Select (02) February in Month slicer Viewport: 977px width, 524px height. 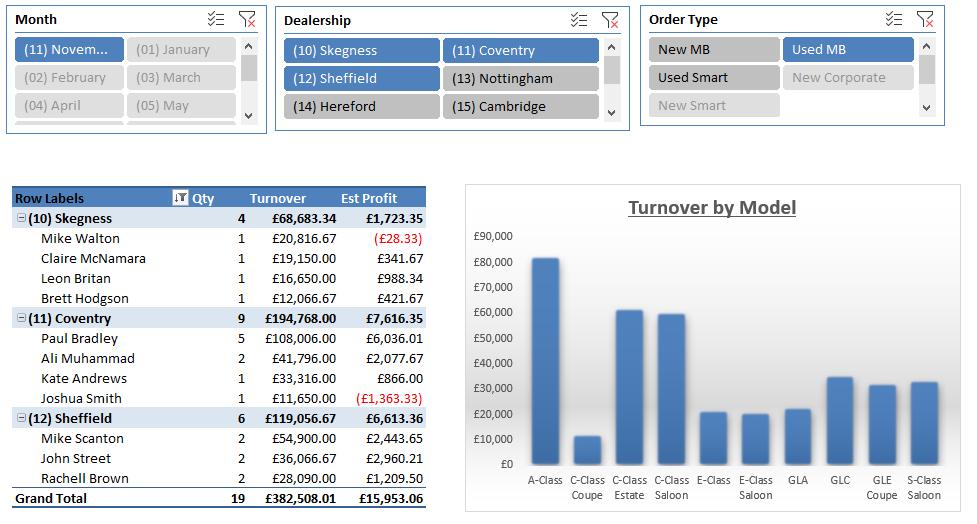69,77
